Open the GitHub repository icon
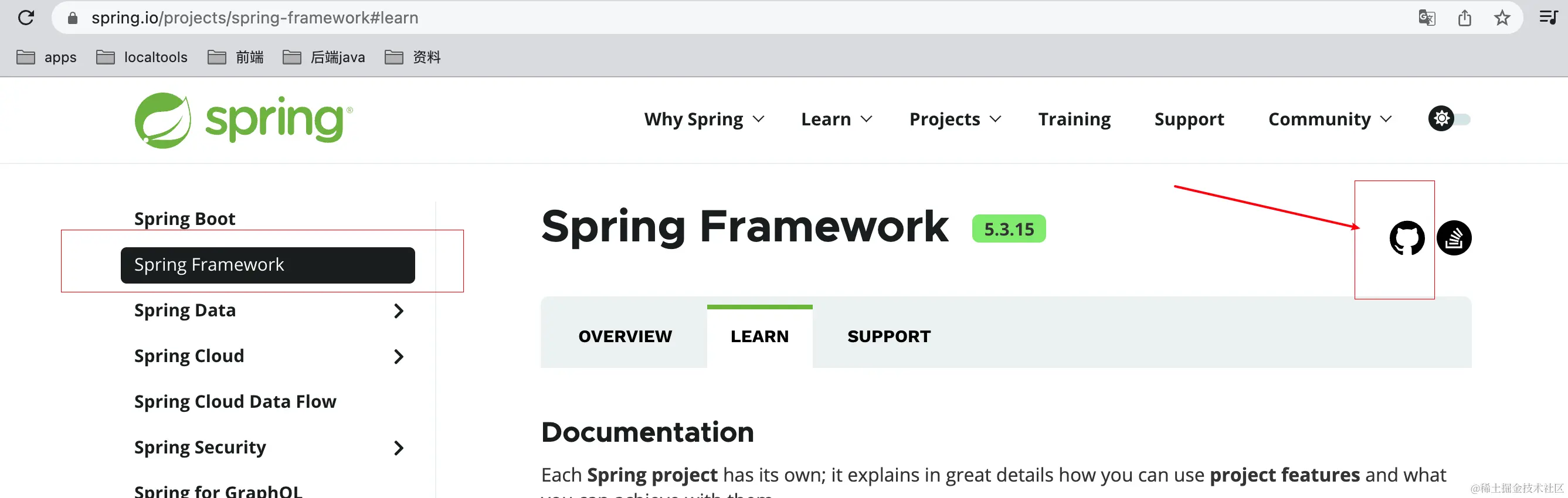1568x498 pixels. pyautogui.click(x=1407, y=238)
